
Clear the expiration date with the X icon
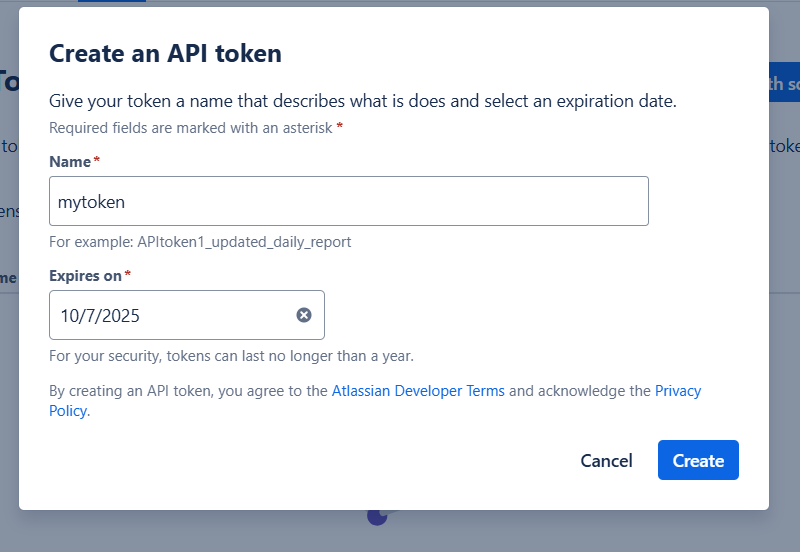click(x=304, y=315)
